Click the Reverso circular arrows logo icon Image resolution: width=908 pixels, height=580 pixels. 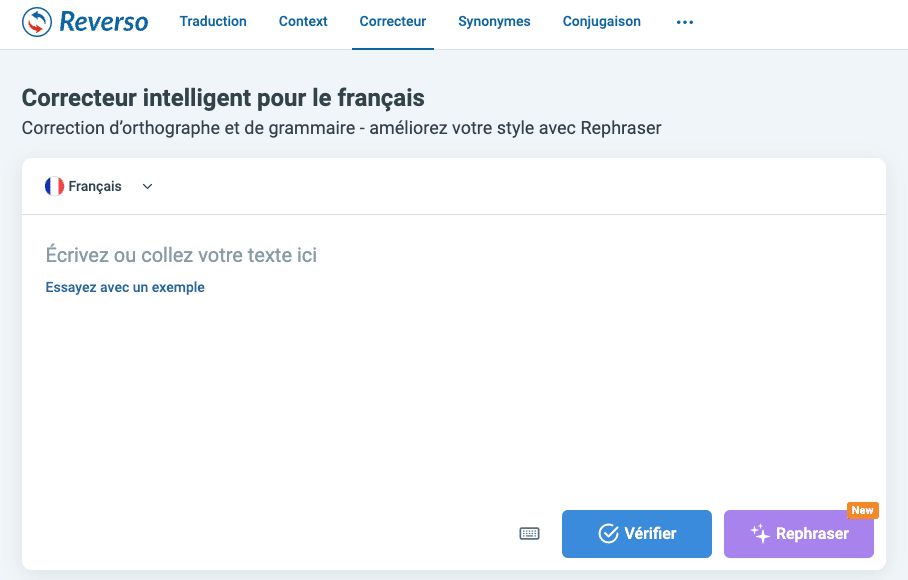37,22
